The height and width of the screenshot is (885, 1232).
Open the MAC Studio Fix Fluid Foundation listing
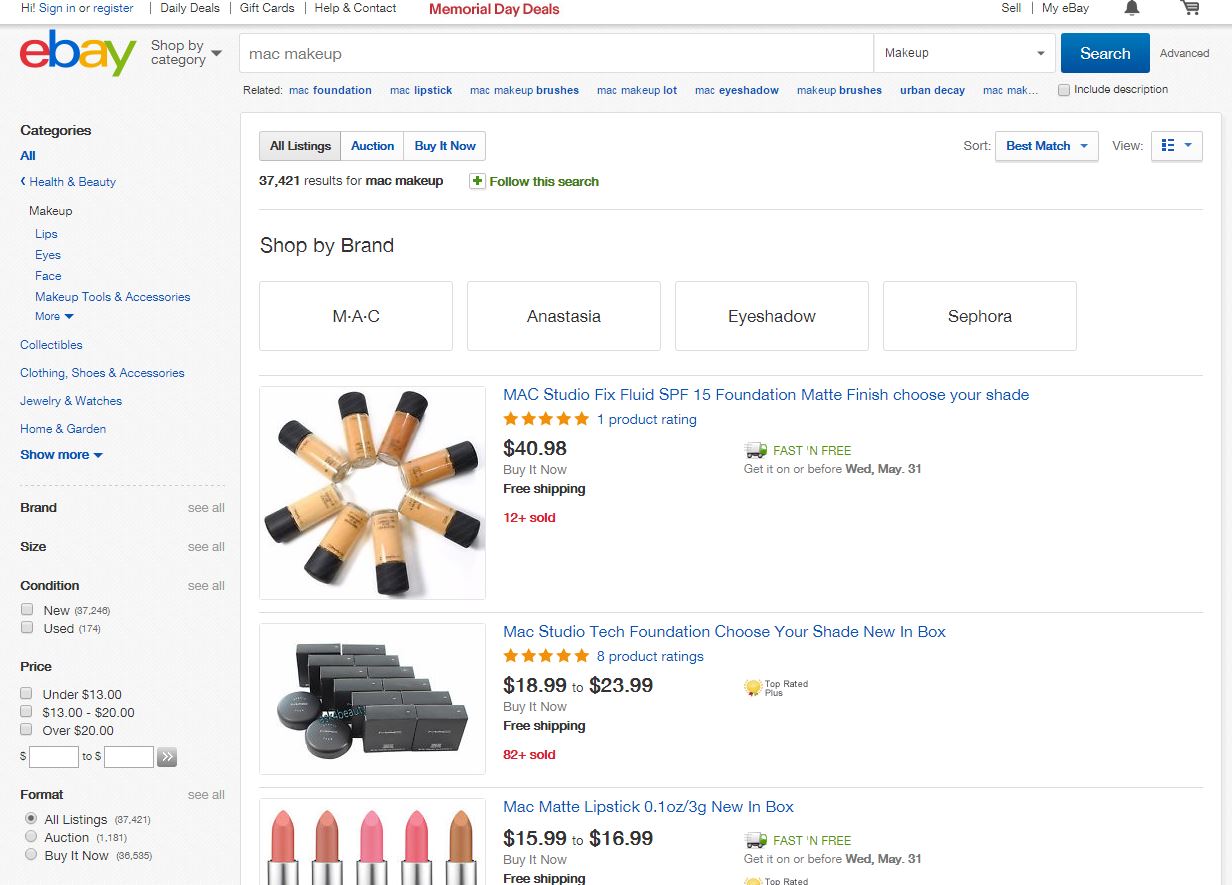click(765, 394)
